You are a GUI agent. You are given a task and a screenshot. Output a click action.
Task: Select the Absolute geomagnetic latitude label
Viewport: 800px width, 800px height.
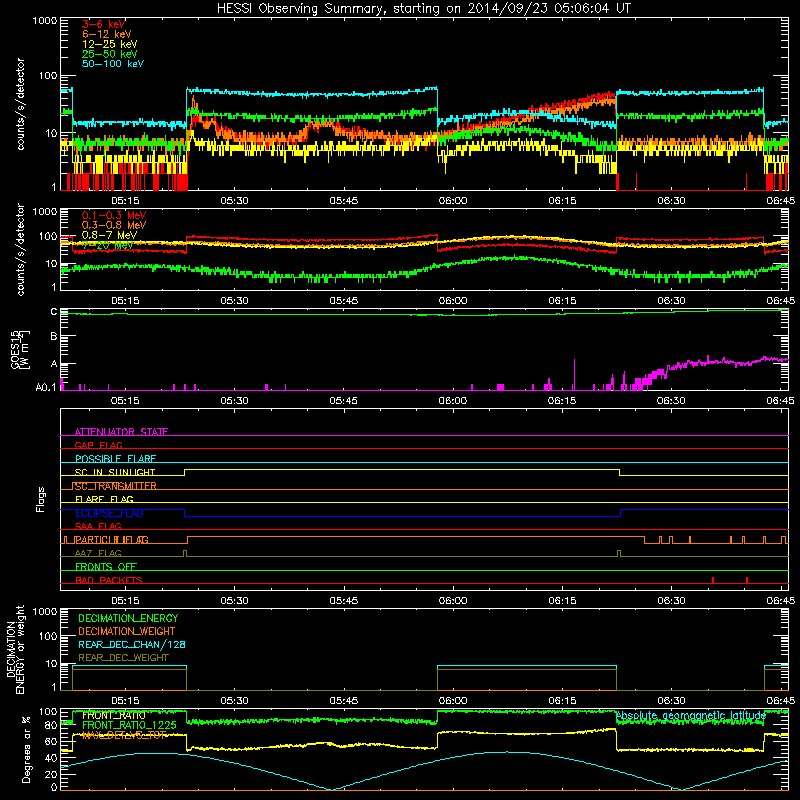691,716
